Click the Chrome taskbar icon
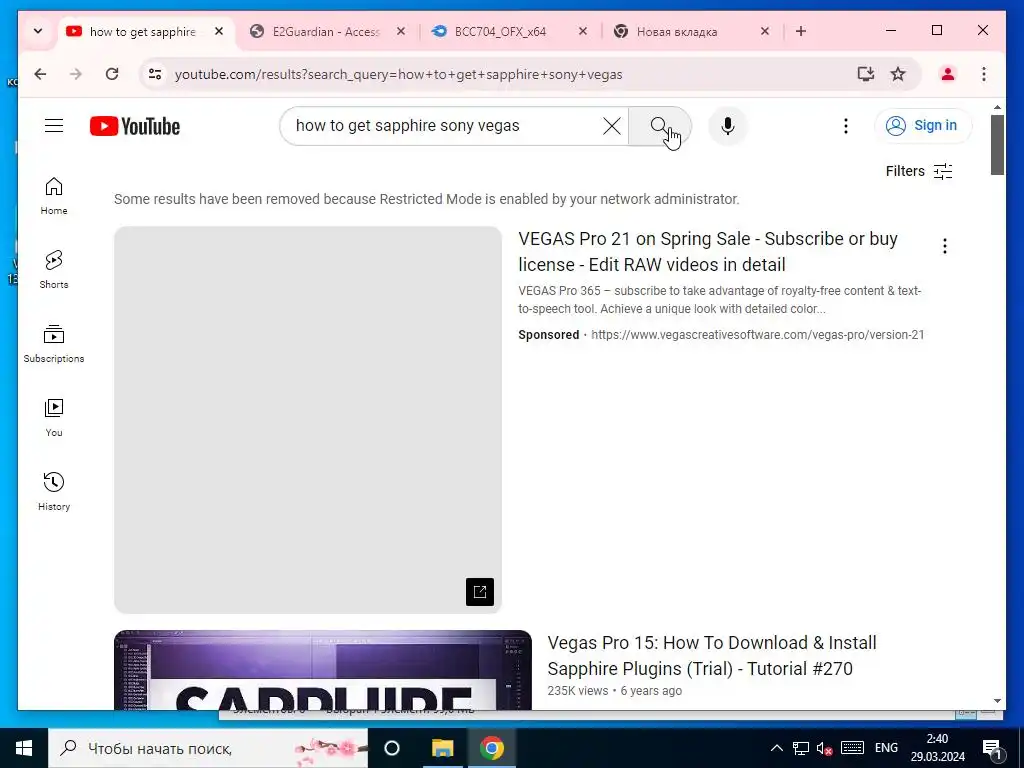Image resolution: width=1024 pixels, height=768 pixels. [x=492, y=748]
